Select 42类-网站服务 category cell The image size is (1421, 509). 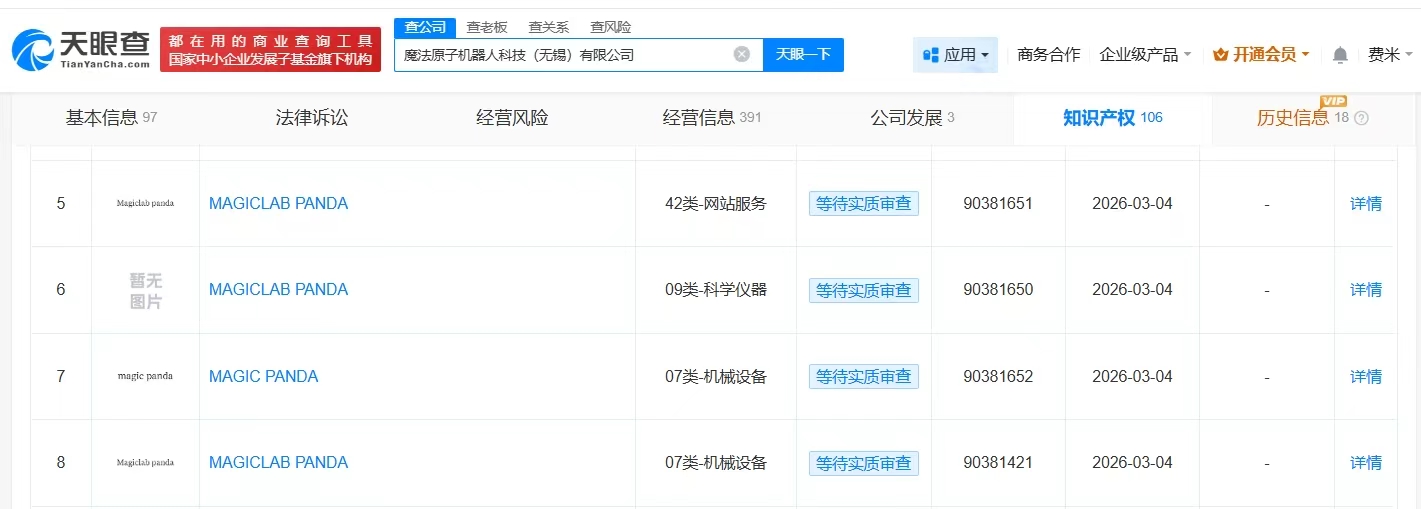pyautogui.click(x=716, y=204)
